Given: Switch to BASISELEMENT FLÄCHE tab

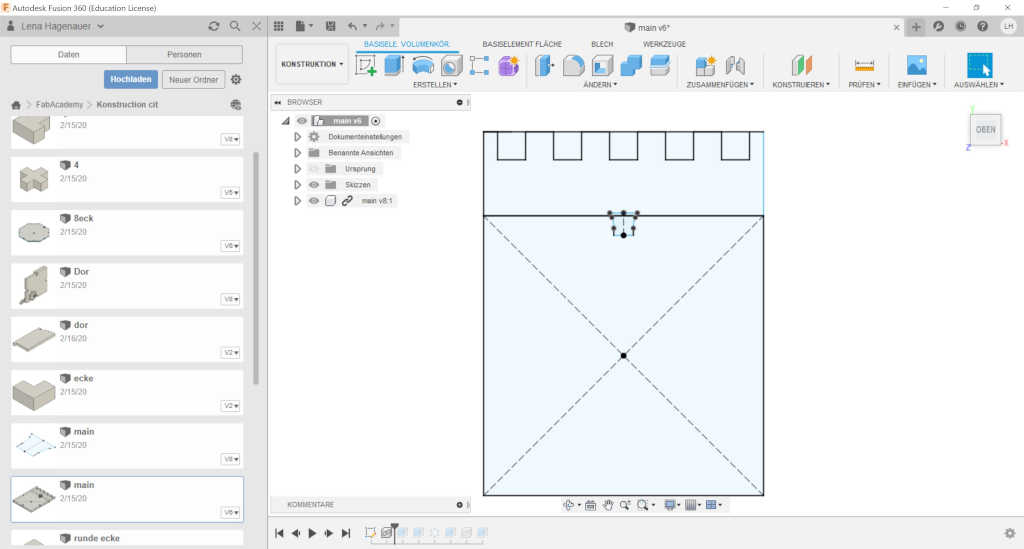Looking at the screenshot, I should pos(522,44).
